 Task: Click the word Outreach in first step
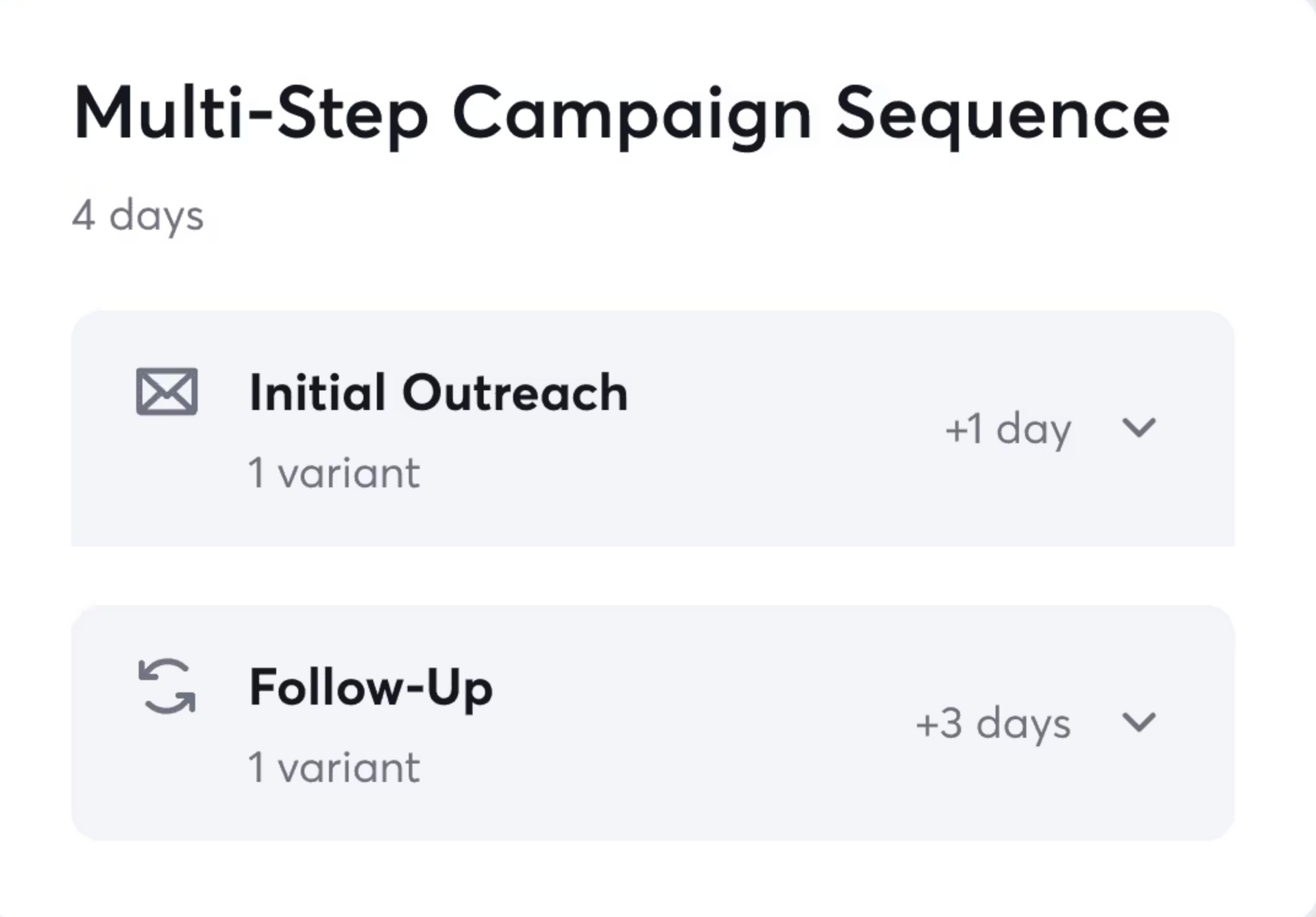515,393
